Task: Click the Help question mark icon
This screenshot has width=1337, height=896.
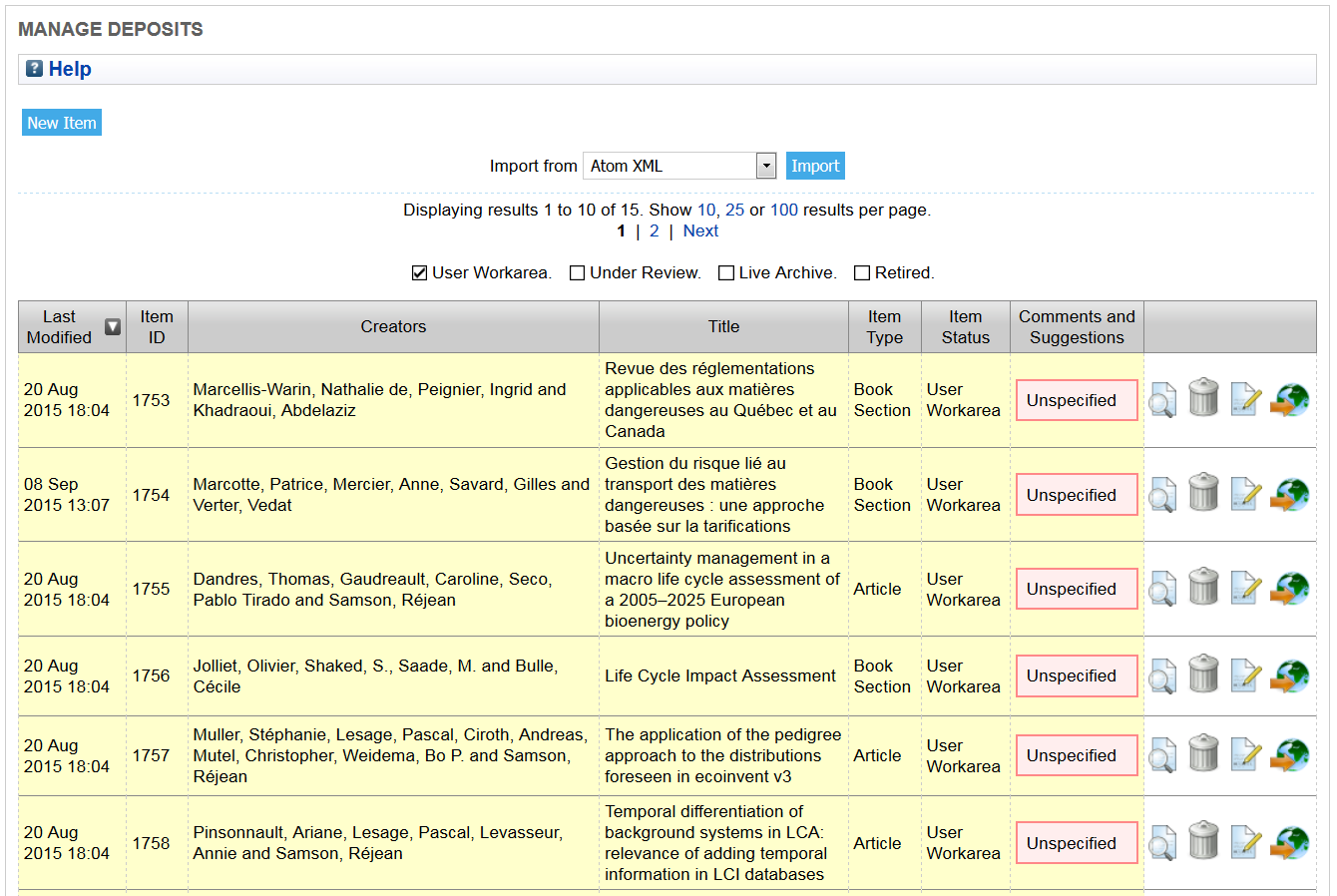Action: 34,69
